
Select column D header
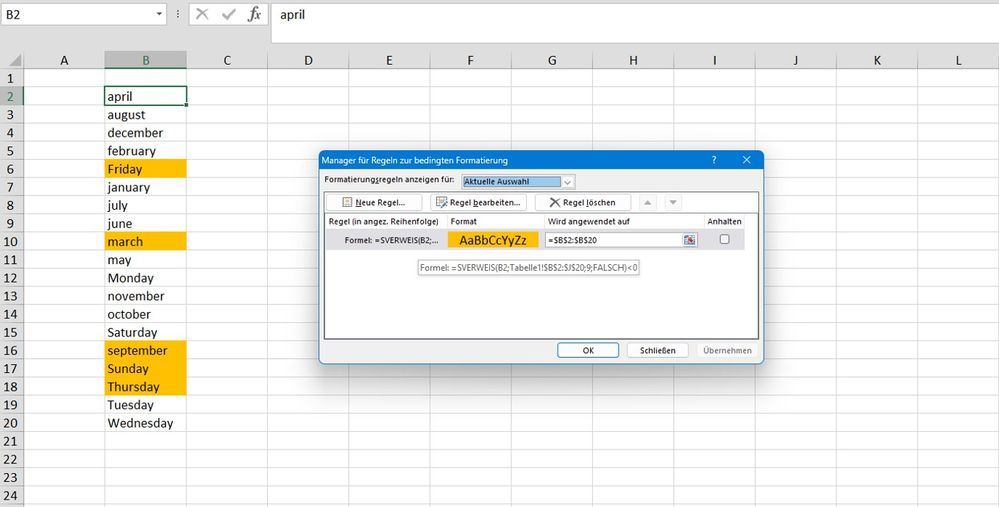click(x=308, y=61)
